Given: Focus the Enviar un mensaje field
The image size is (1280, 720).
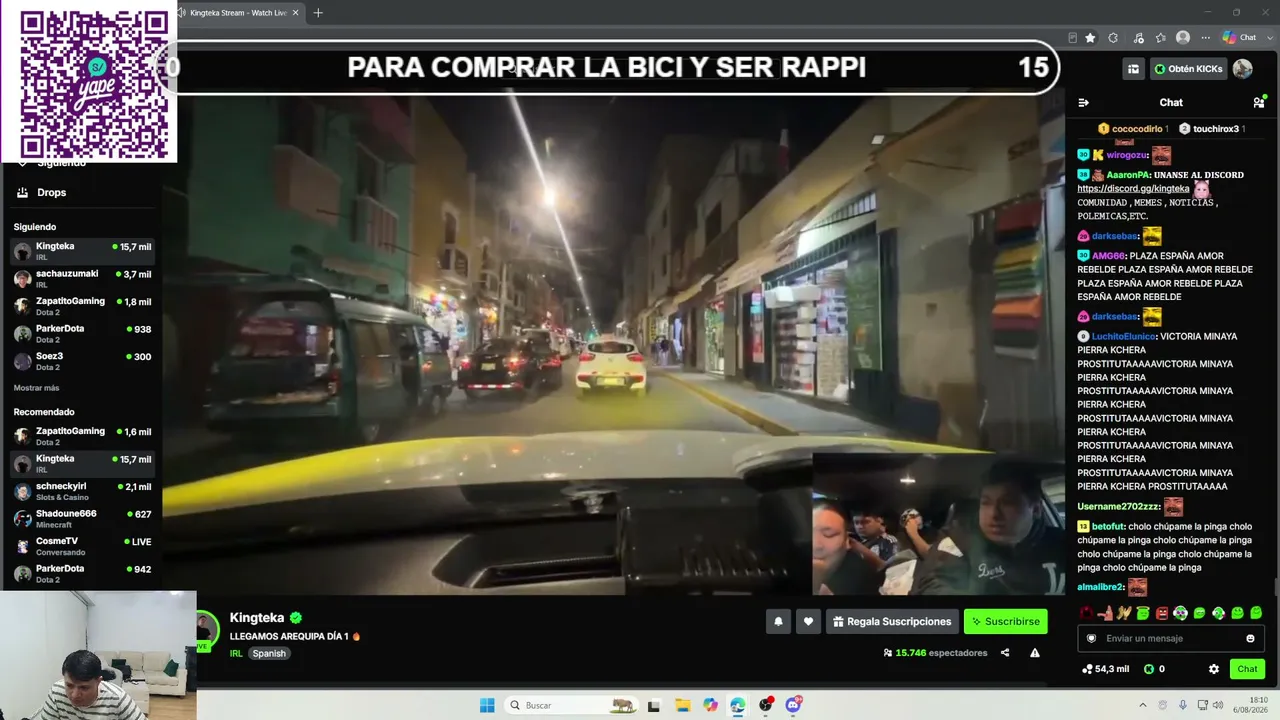Looking at the screenshot, I should point(1171,638).
